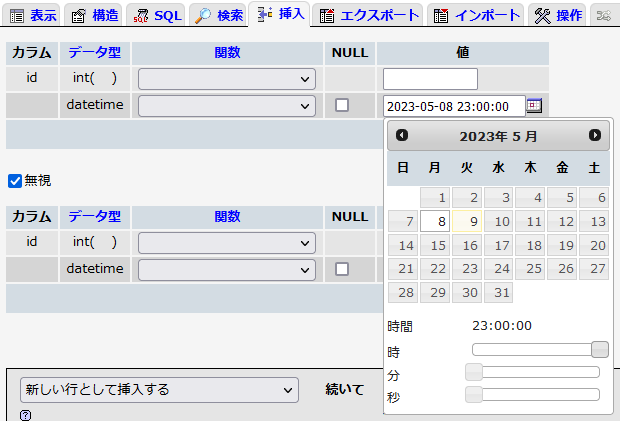Screen dimensions: 620x421
Task: Select day 9 in the calendar
Action: click(467, 221)
